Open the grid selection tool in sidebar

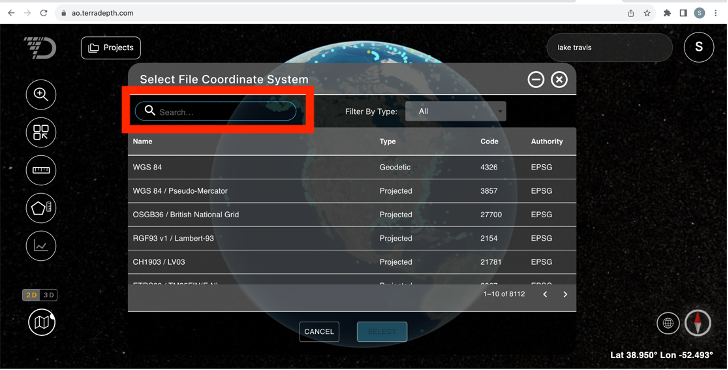pyautogui.click(x=41, y=132)
